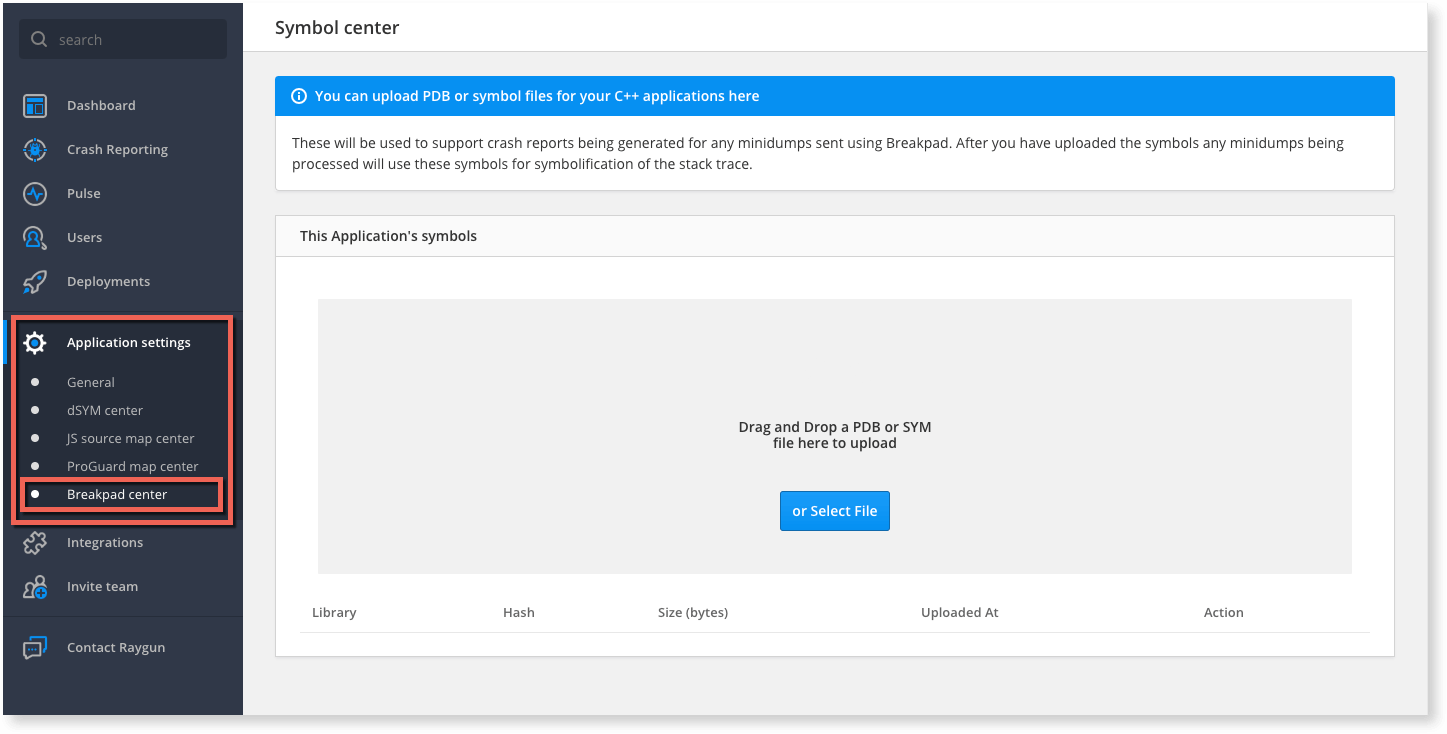Click the Invite team icon

[35, 586]
